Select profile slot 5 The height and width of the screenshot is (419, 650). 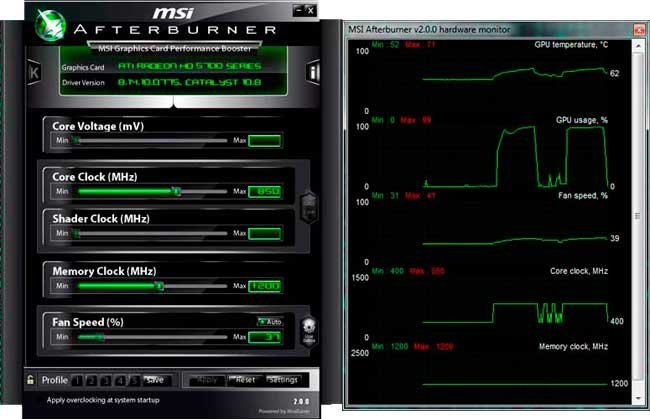tap(134, 380)
